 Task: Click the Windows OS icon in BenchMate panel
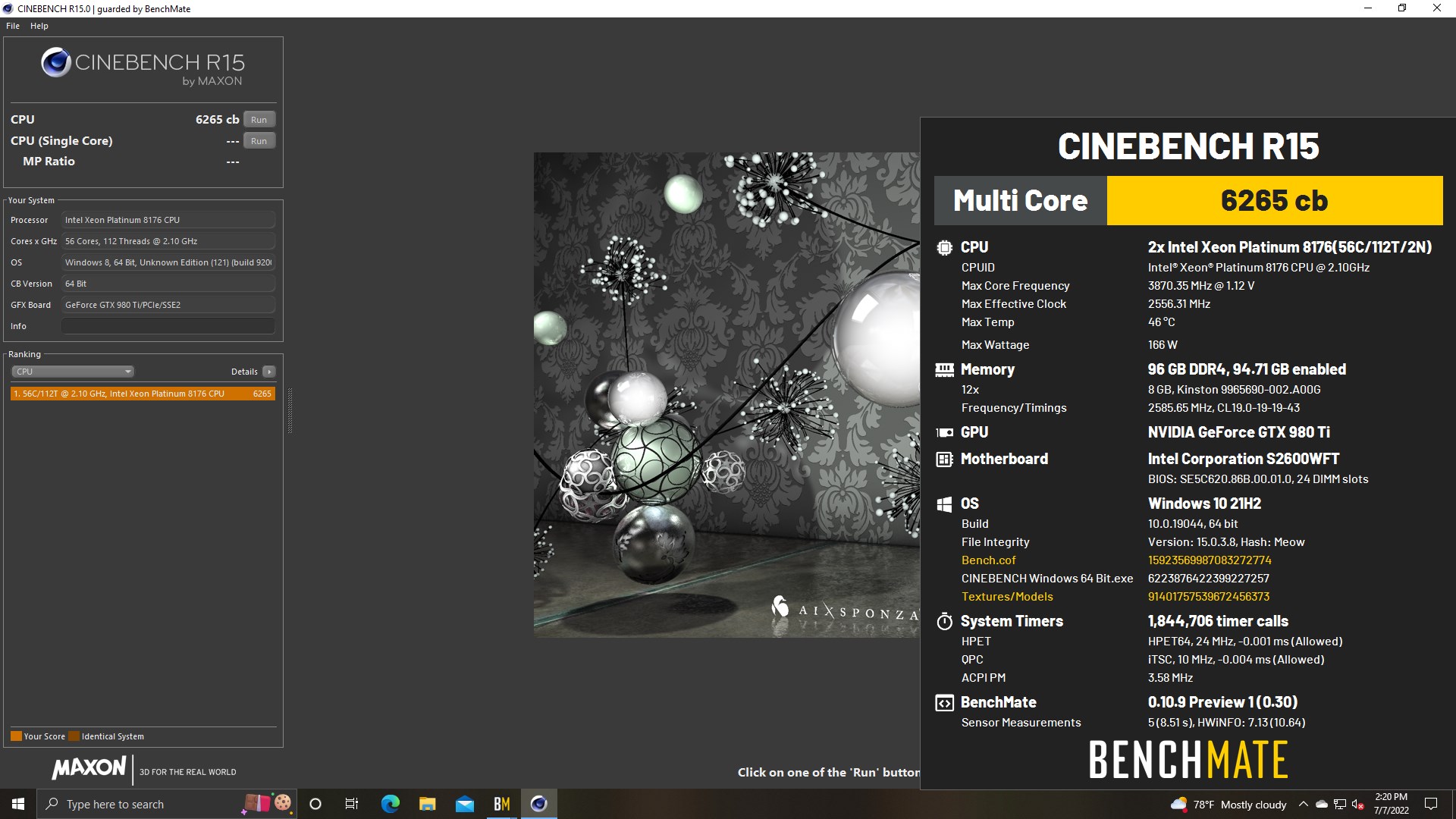click(x=944, y=504)
